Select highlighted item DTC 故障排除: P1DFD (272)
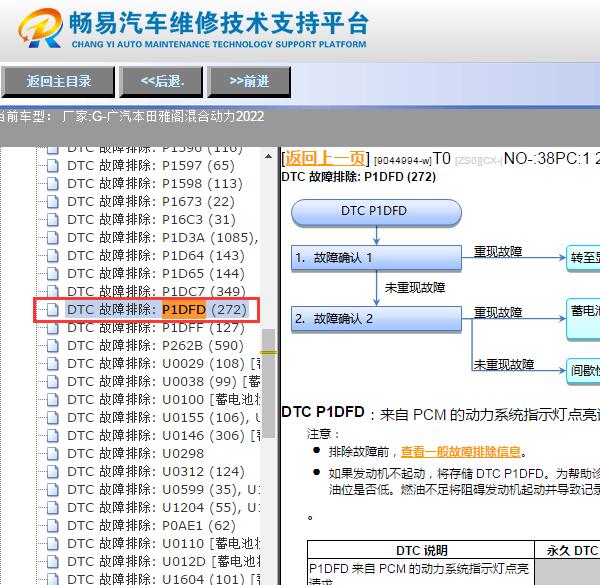 (x=157, y=310)
